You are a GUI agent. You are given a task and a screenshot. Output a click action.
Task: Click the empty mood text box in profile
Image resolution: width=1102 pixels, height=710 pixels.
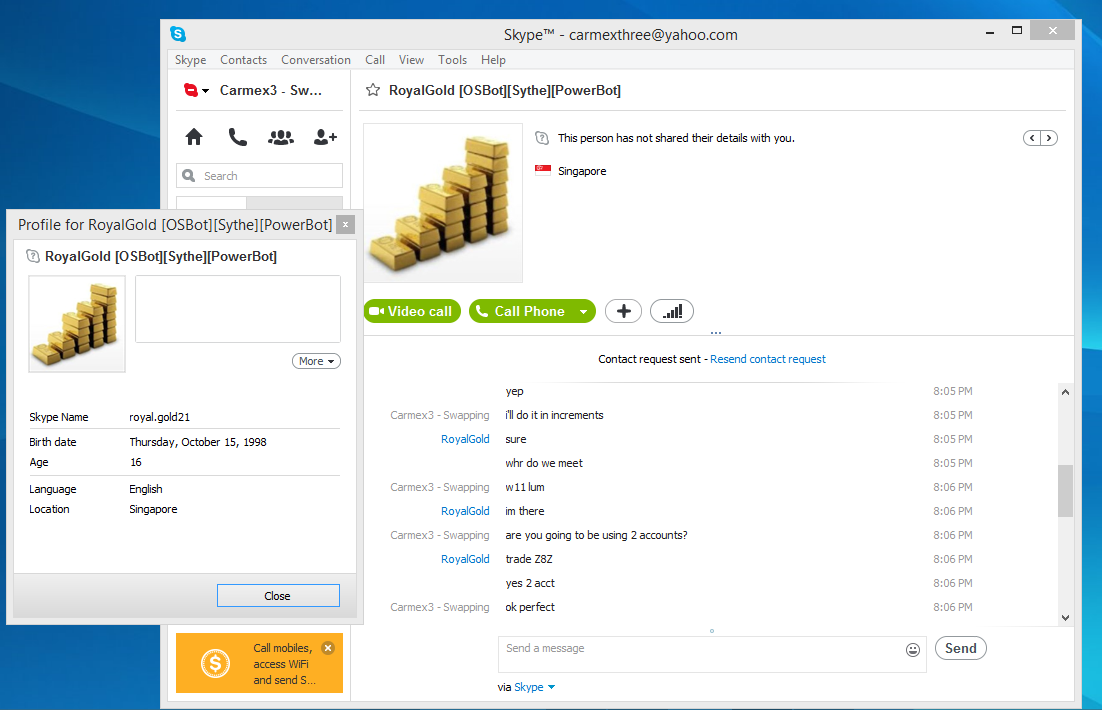tap(238, 309)
